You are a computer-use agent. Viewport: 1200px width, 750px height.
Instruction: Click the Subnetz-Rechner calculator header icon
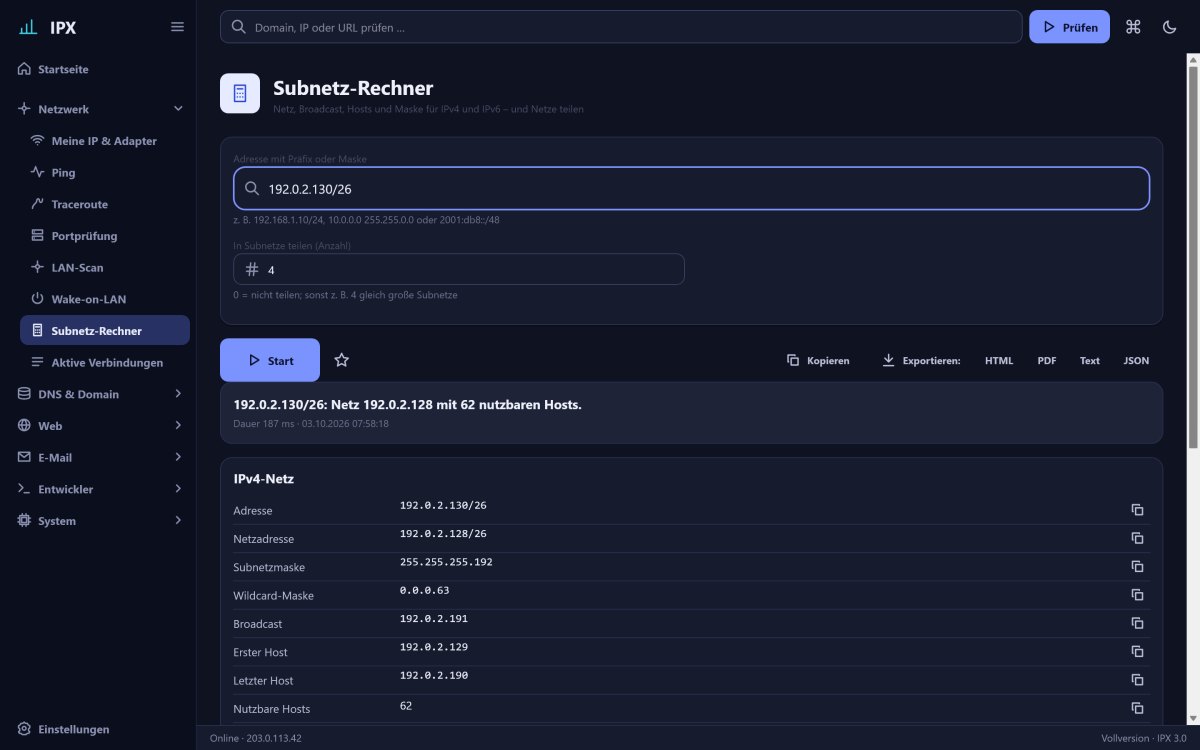[240, 93]
